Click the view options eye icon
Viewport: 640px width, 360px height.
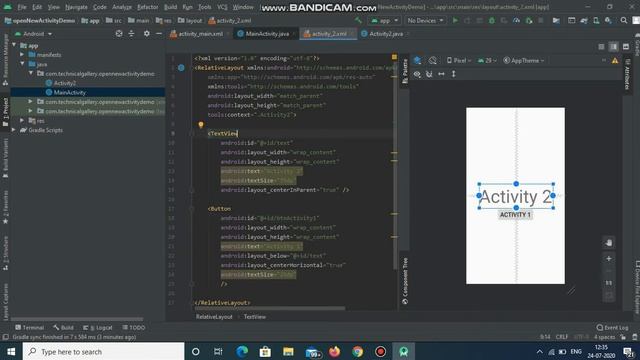coord(417,74)
